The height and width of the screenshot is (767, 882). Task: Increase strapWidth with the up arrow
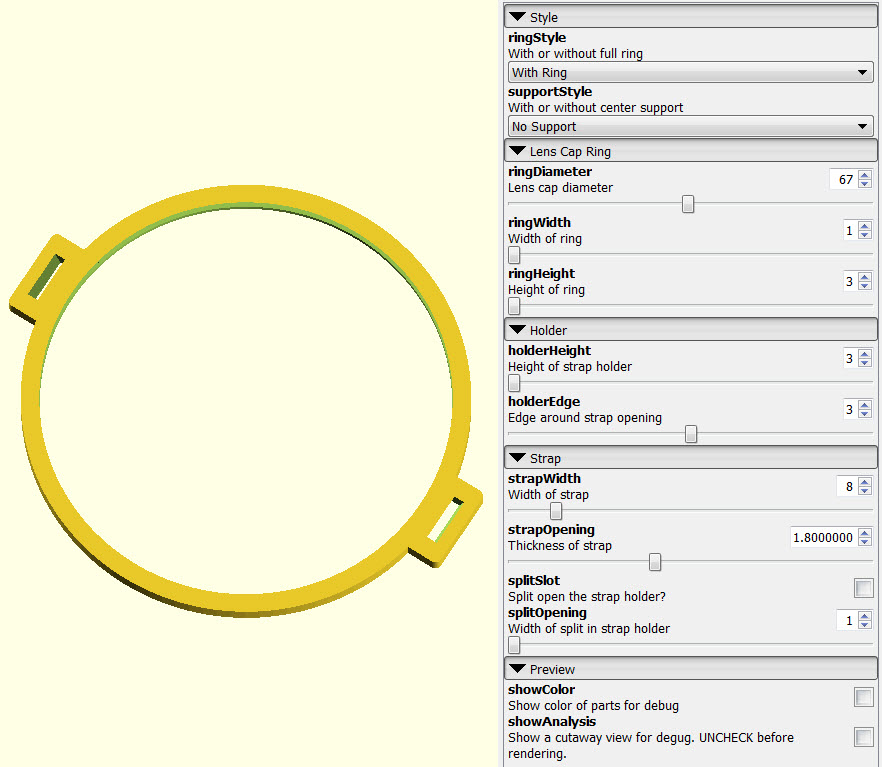865,482
